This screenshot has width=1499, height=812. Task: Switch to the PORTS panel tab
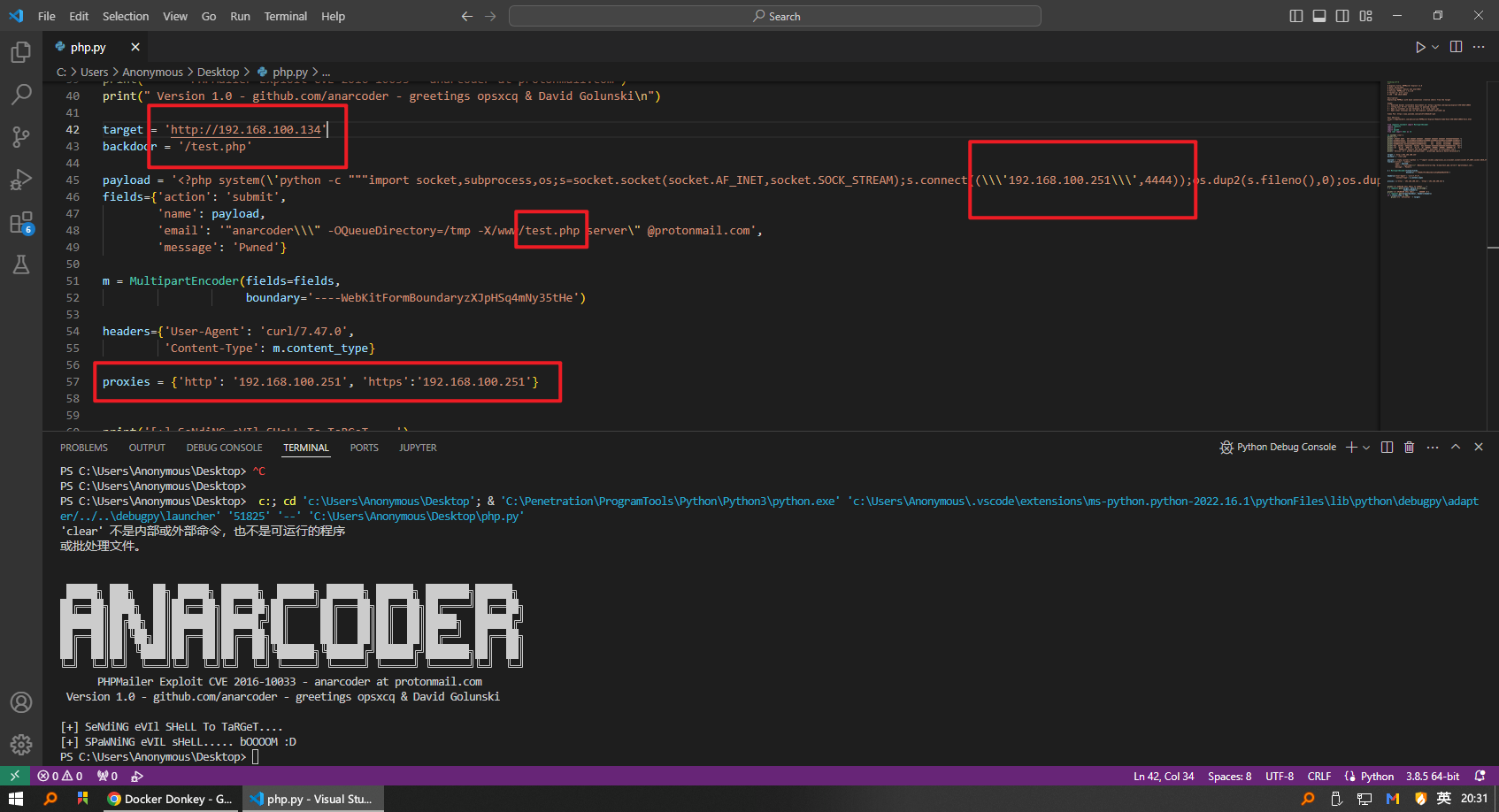[364, 448]
